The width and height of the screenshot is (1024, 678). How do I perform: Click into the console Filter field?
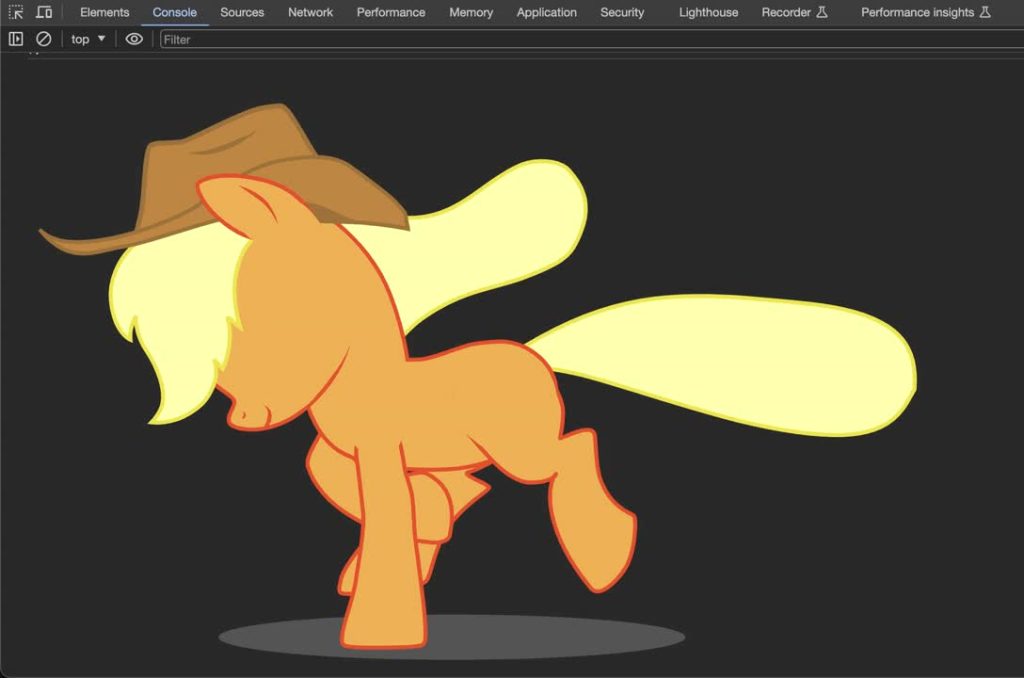580,39
